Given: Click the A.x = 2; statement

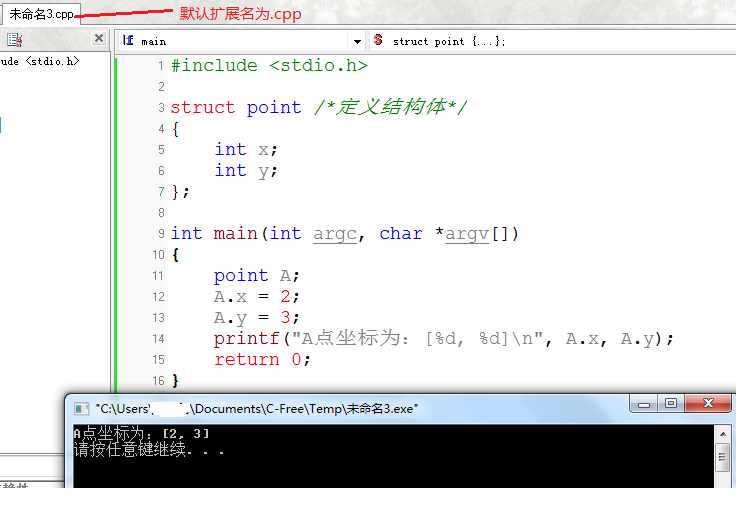Looking at the screenshot, I should click(x=256, y=297).
